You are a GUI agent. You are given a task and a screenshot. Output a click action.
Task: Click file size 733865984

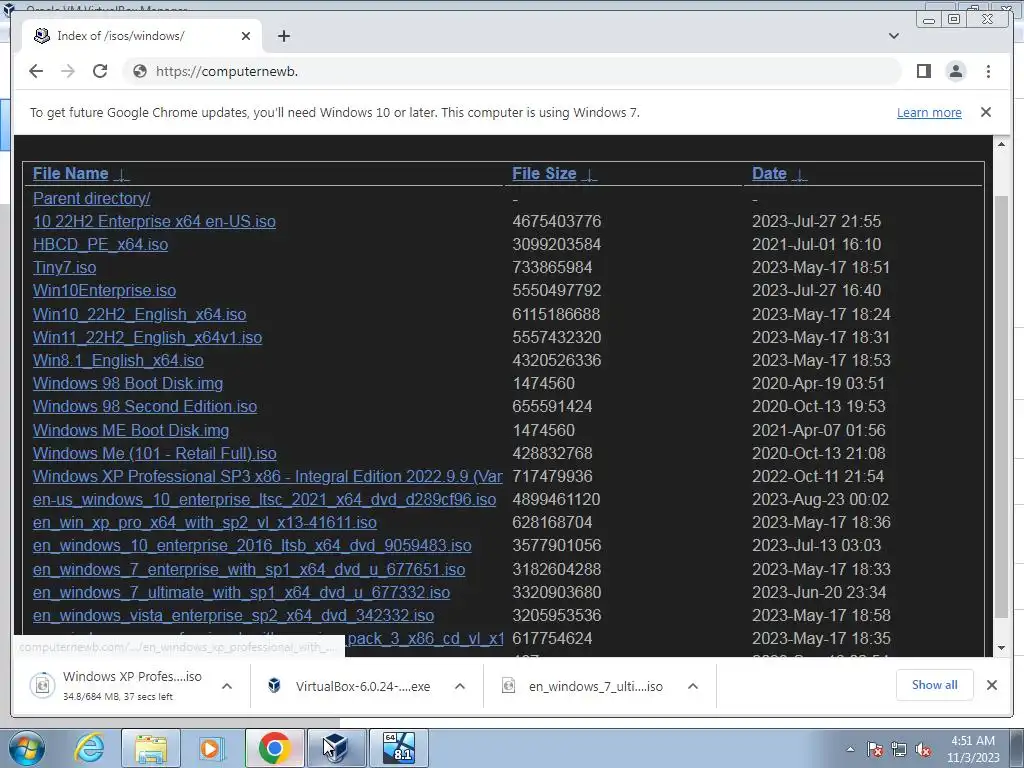(x=552, y=268)
